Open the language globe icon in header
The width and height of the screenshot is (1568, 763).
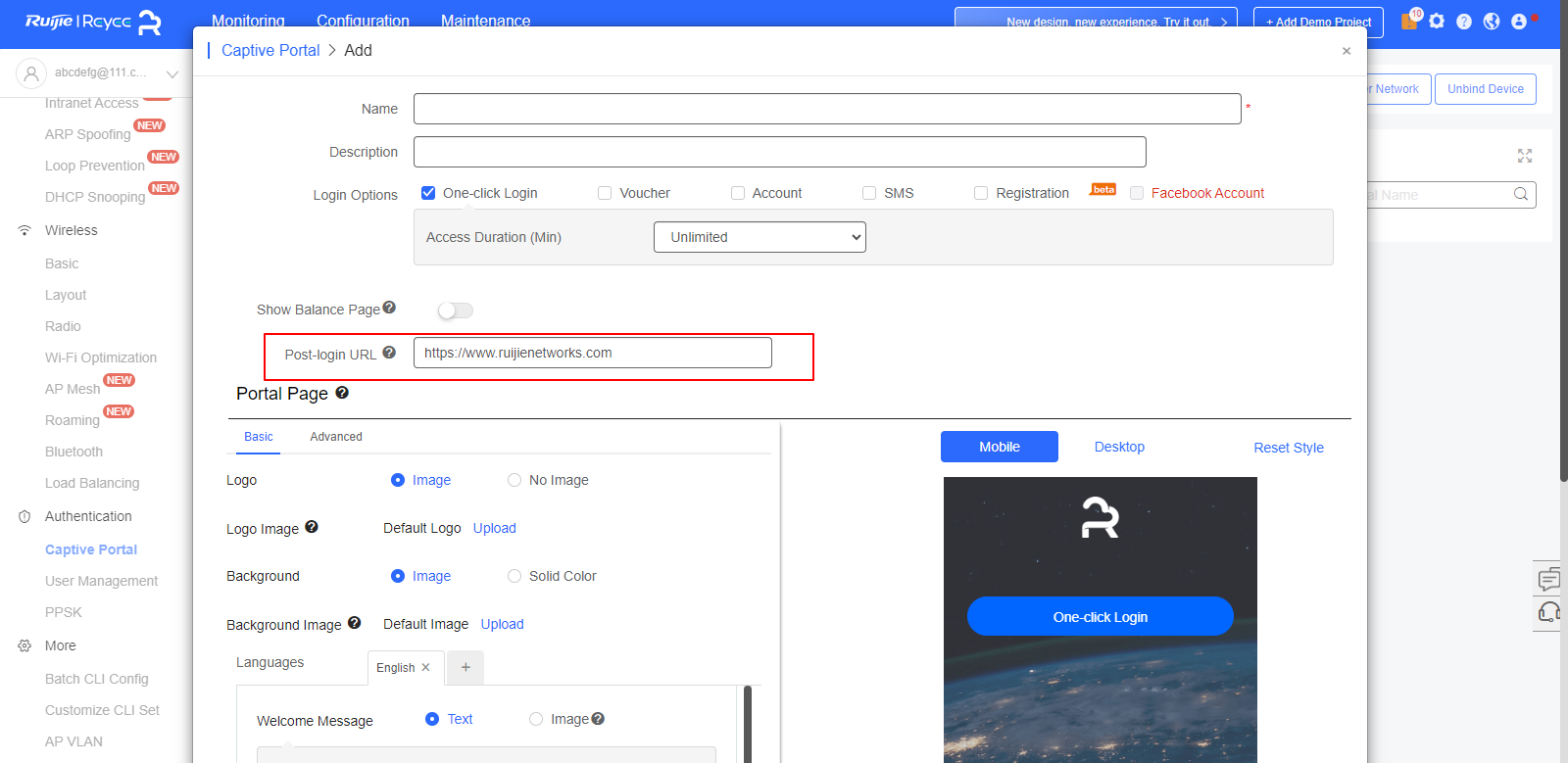coord(1492,22)
